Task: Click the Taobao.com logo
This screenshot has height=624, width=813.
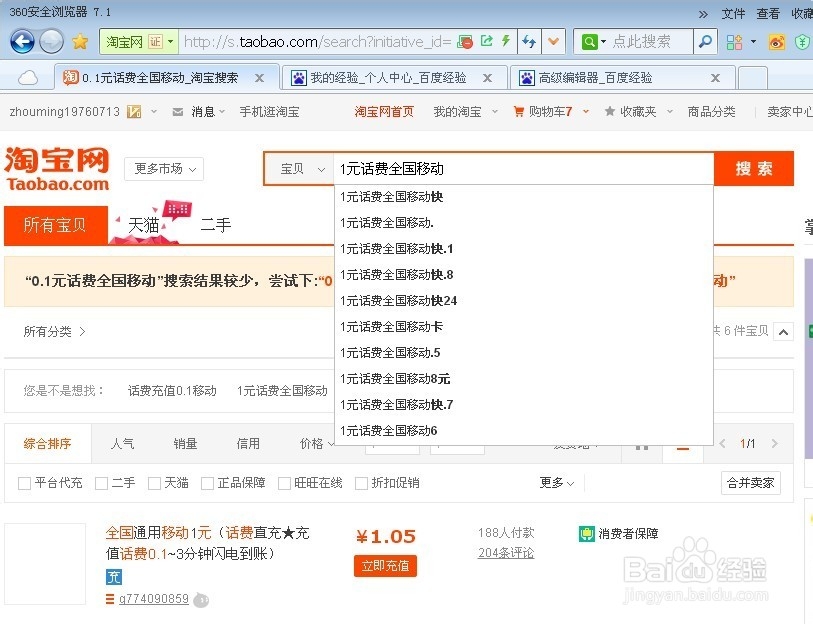Action: click(57, 169)
